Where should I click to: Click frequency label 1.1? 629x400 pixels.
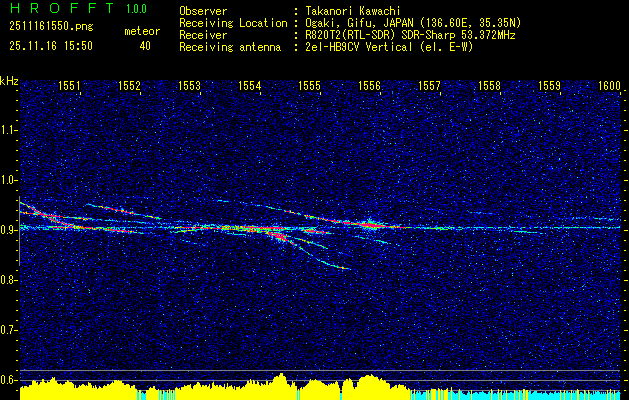(x=8, y=130)
